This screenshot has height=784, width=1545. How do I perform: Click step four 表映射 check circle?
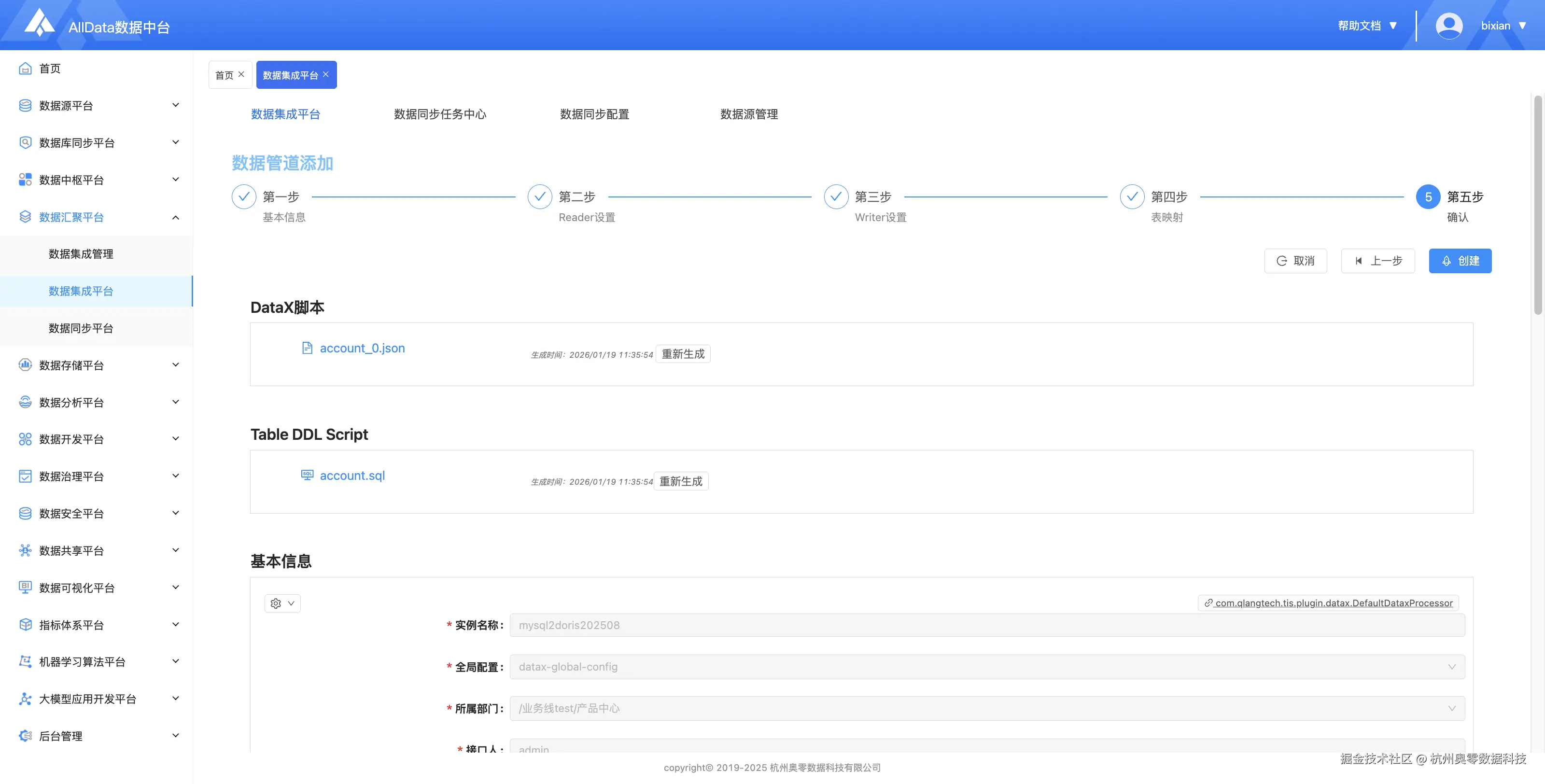tap(1132, 197)
